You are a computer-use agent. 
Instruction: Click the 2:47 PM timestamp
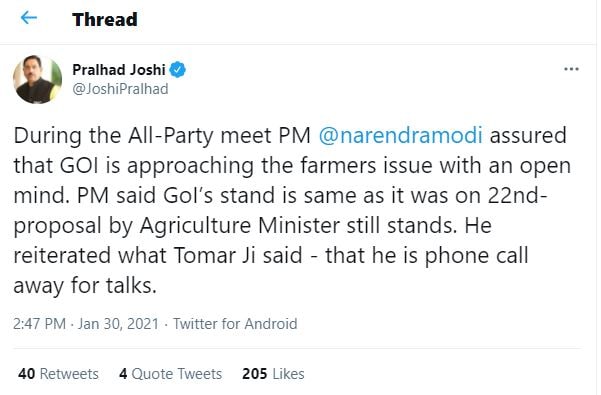click(x=39, y=324)
